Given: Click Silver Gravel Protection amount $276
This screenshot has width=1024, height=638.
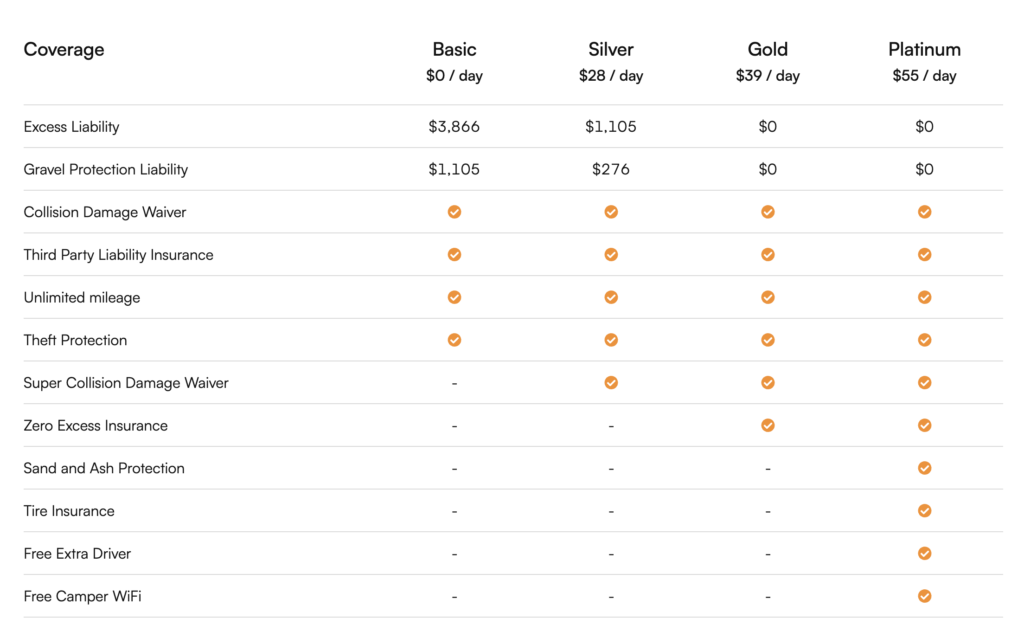Looking at the screenshot, I should (611, 170).
